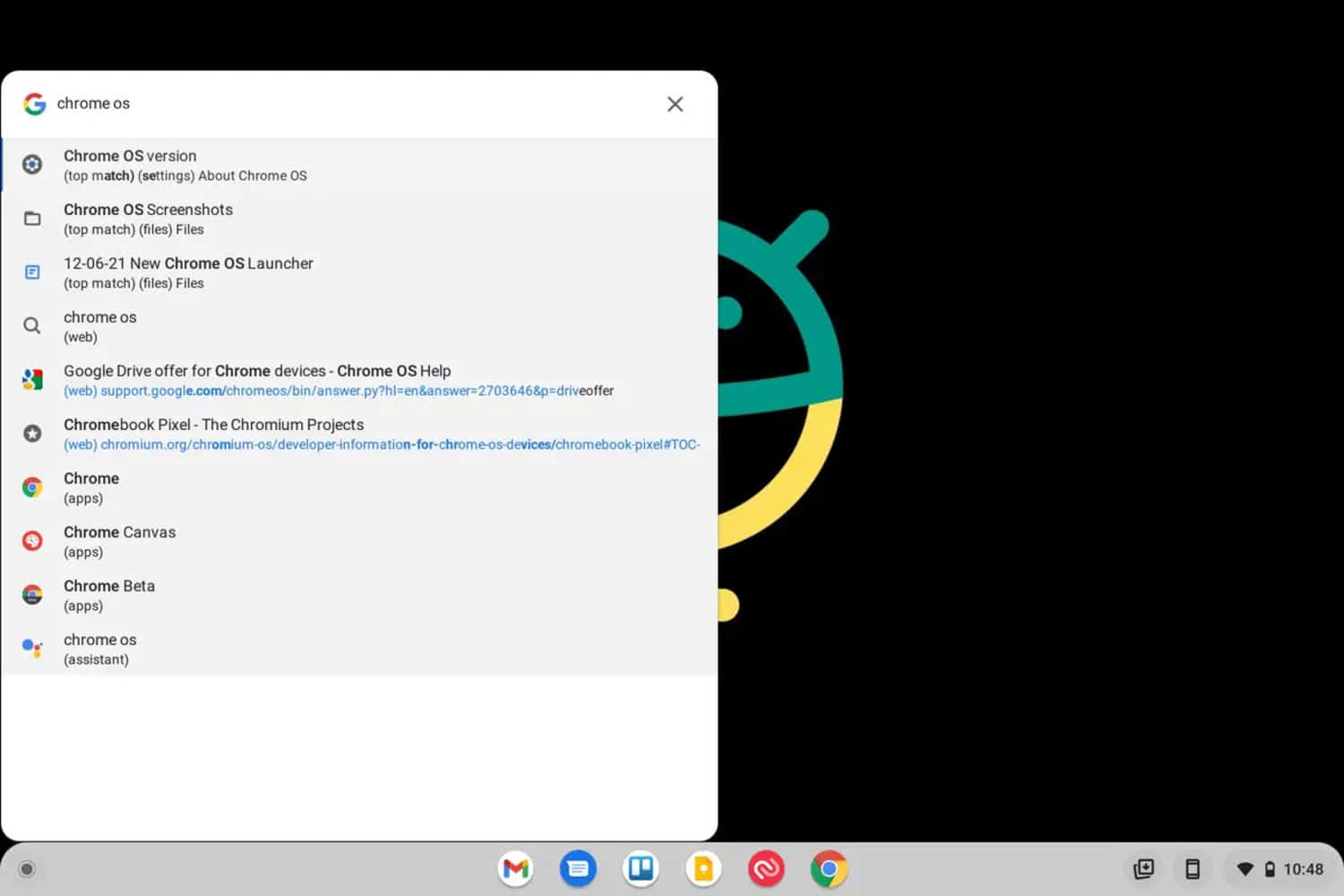
Task: Open quick settings via the 10:48 clock
Action: click(x=1303, y=869)
